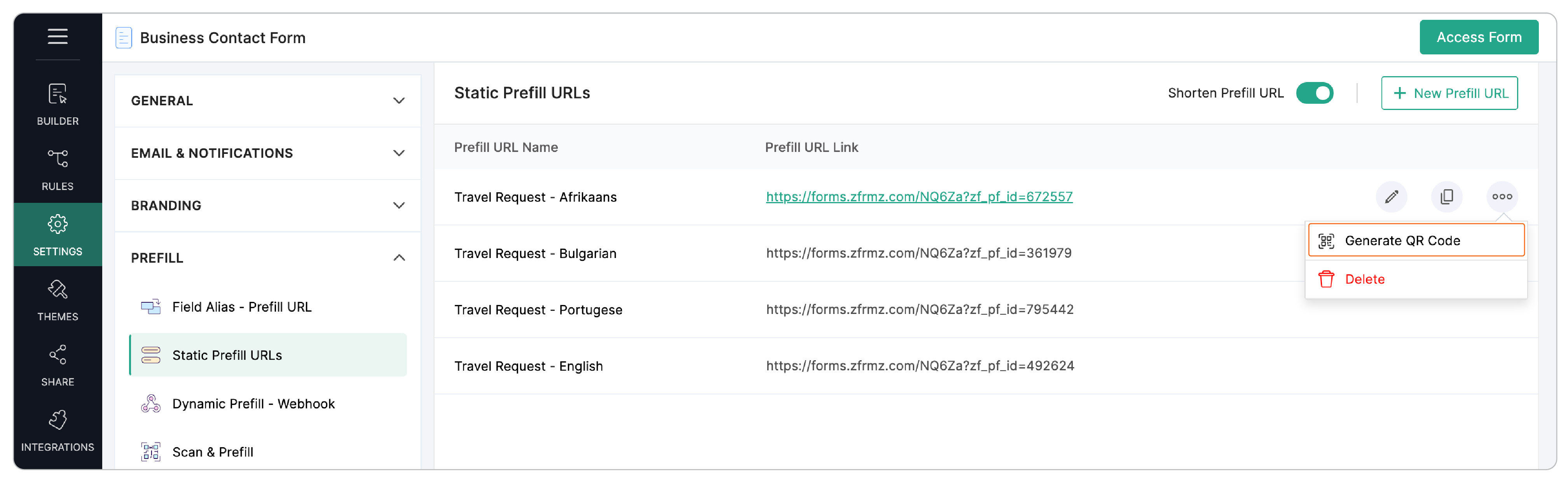Expand the Branding section

[x=268, y=206]
